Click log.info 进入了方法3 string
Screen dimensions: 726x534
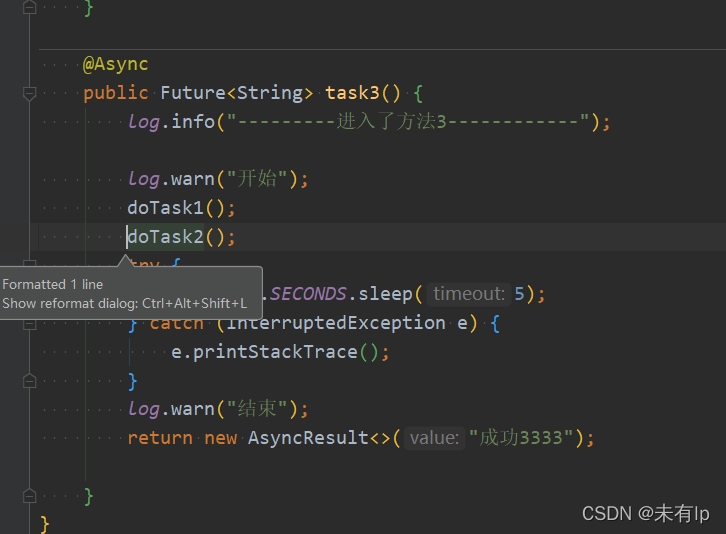[x=407, y=122]
